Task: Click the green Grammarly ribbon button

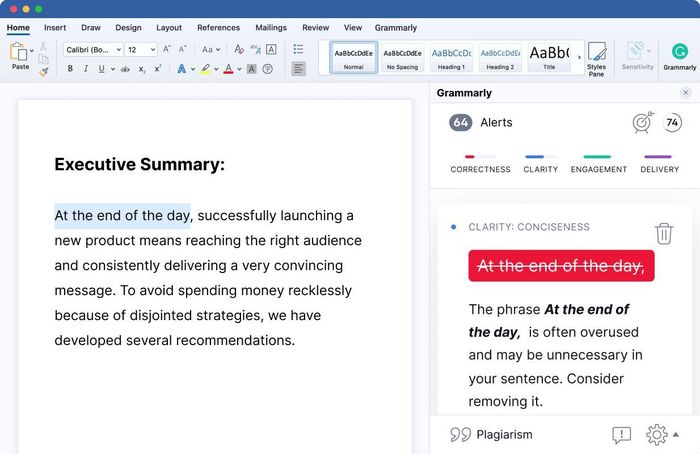Action: [x=679, y=56]
